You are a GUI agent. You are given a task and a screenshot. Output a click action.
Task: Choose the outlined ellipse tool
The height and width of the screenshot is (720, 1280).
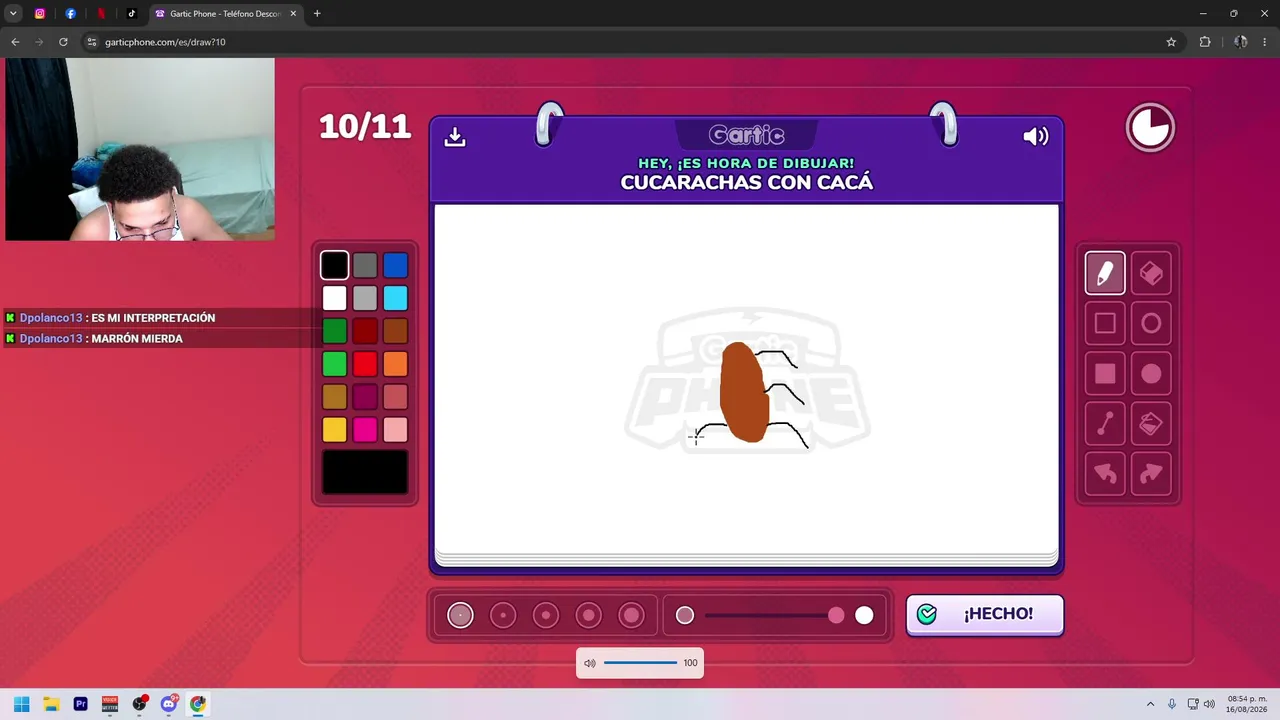(x=1151, y=323)
